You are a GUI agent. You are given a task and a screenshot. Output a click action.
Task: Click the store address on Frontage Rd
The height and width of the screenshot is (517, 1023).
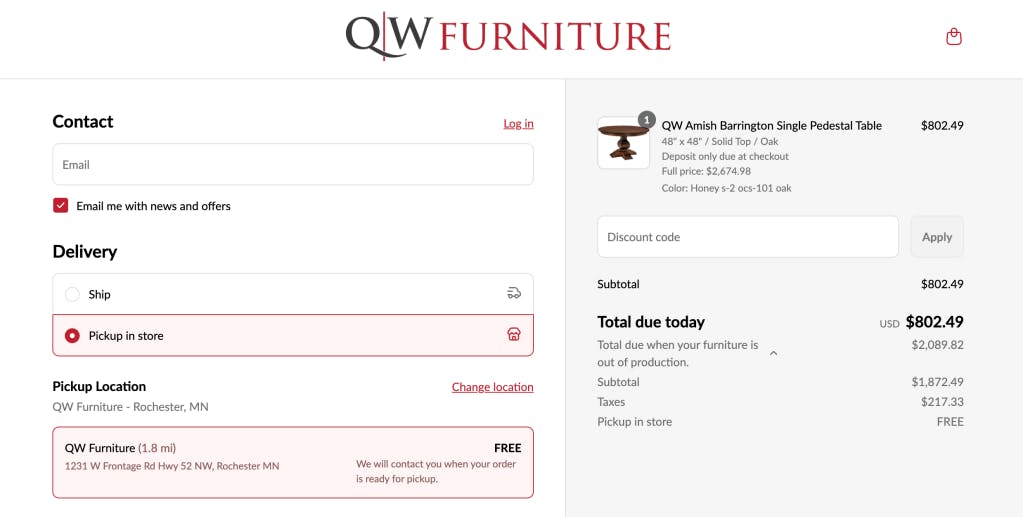(x=172, y=466)
